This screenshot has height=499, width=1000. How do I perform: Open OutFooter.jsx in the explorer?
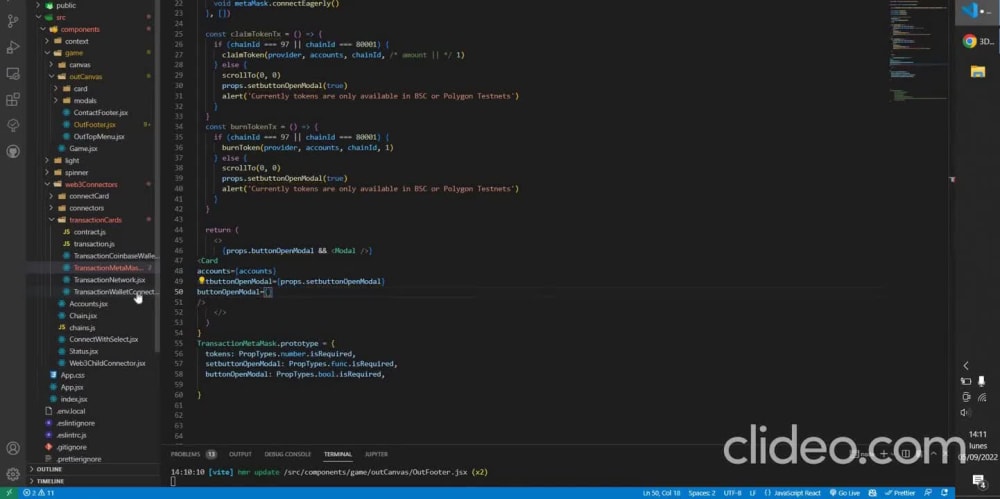pyautogui.click(x=94, y=125)
